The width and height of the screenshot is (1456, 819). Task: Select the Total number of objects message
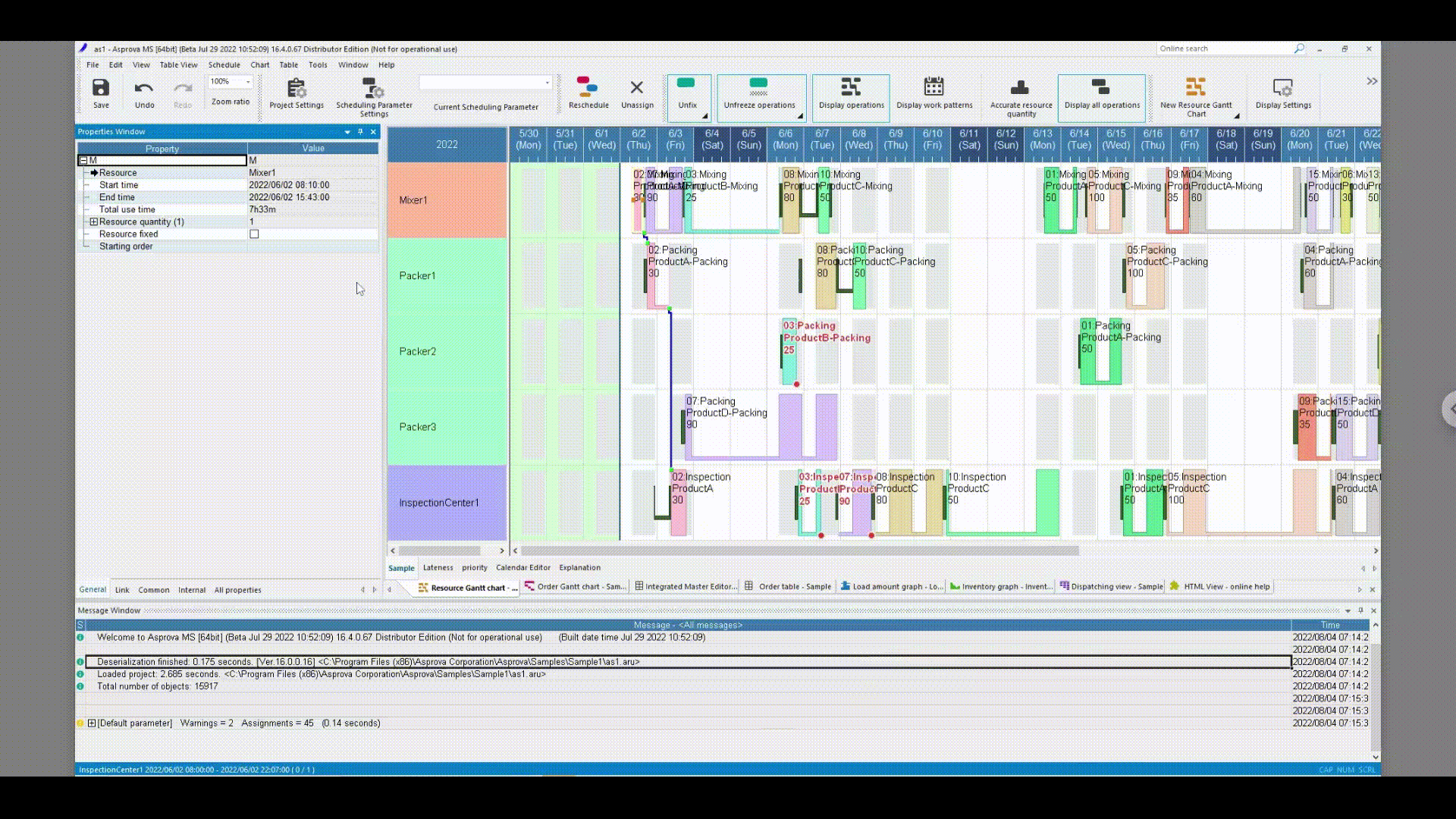click(x=157, y=686)
